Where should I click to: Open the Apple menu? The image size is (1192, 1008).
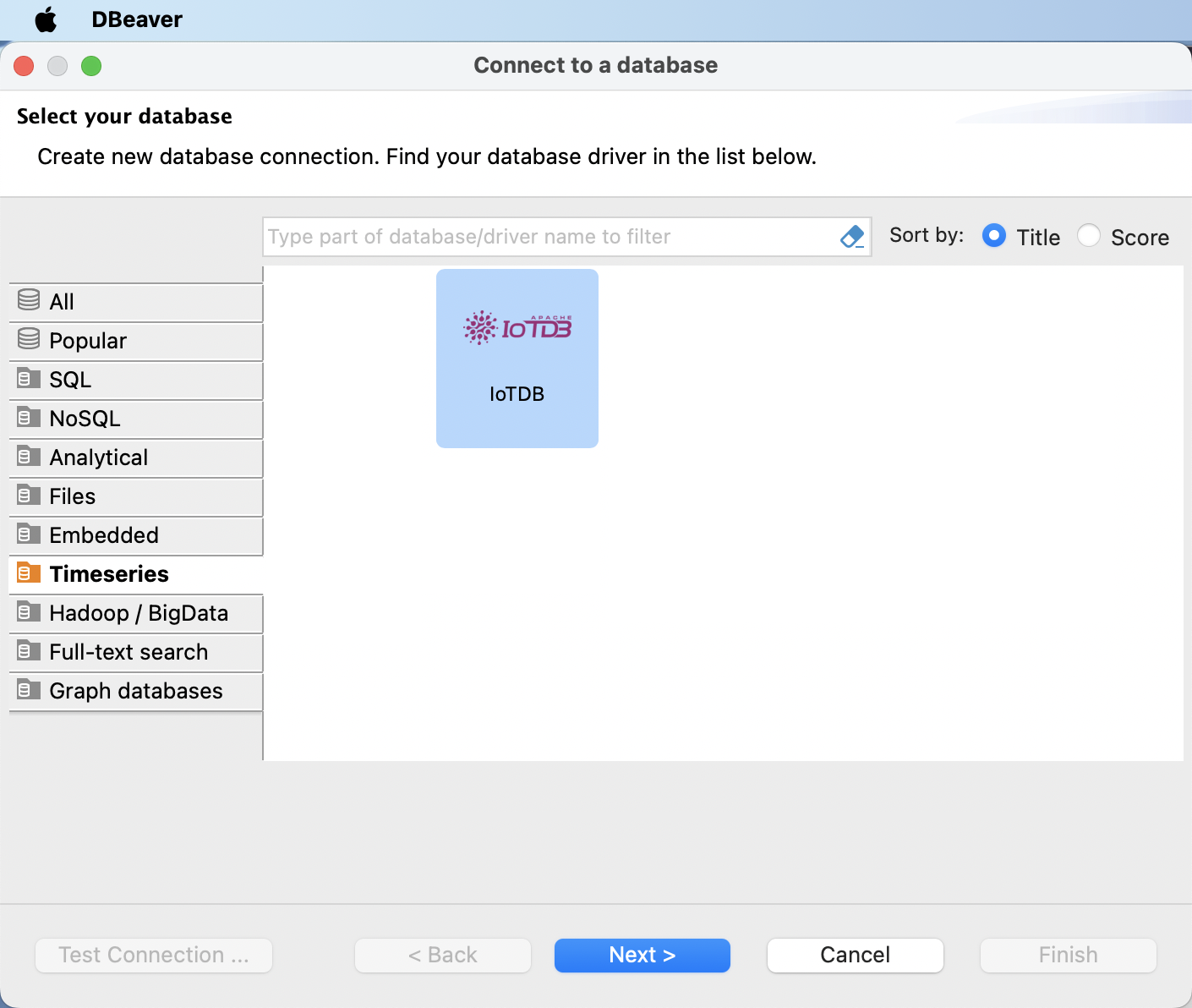[46, 19]
